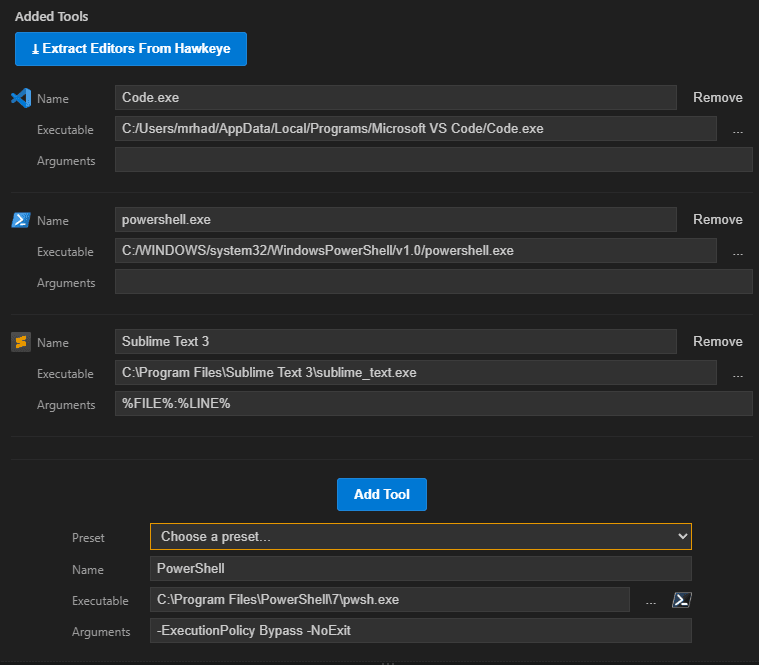
Task: Edit the sublime_text.exe executable path field
Action: coord(416,373)
